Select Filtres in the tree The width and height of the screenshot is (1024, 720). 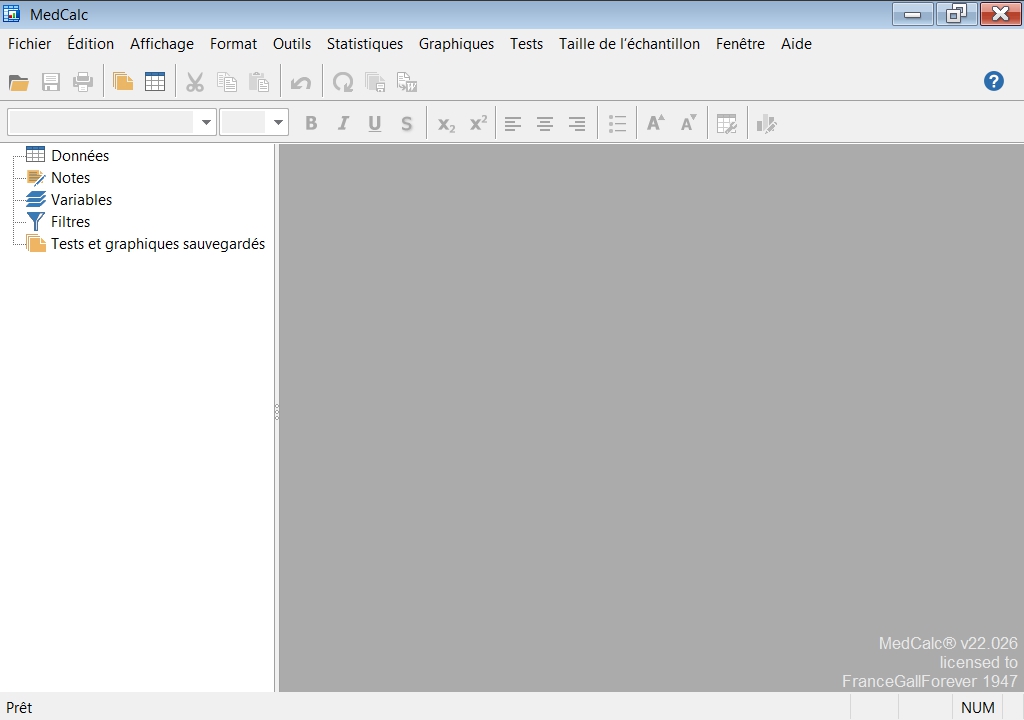tap(71, 221)
